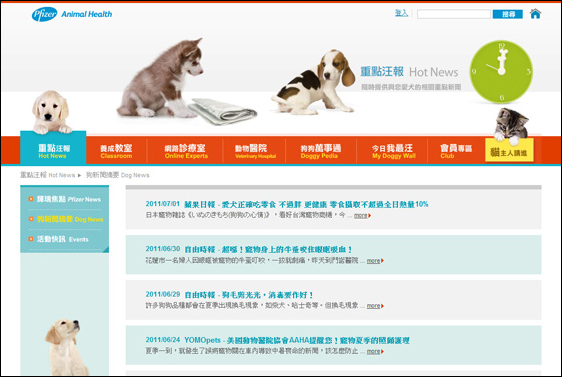Open the Classroom navigation tab
This screenshot has width=562, height=377.
[x=116, y=151]
